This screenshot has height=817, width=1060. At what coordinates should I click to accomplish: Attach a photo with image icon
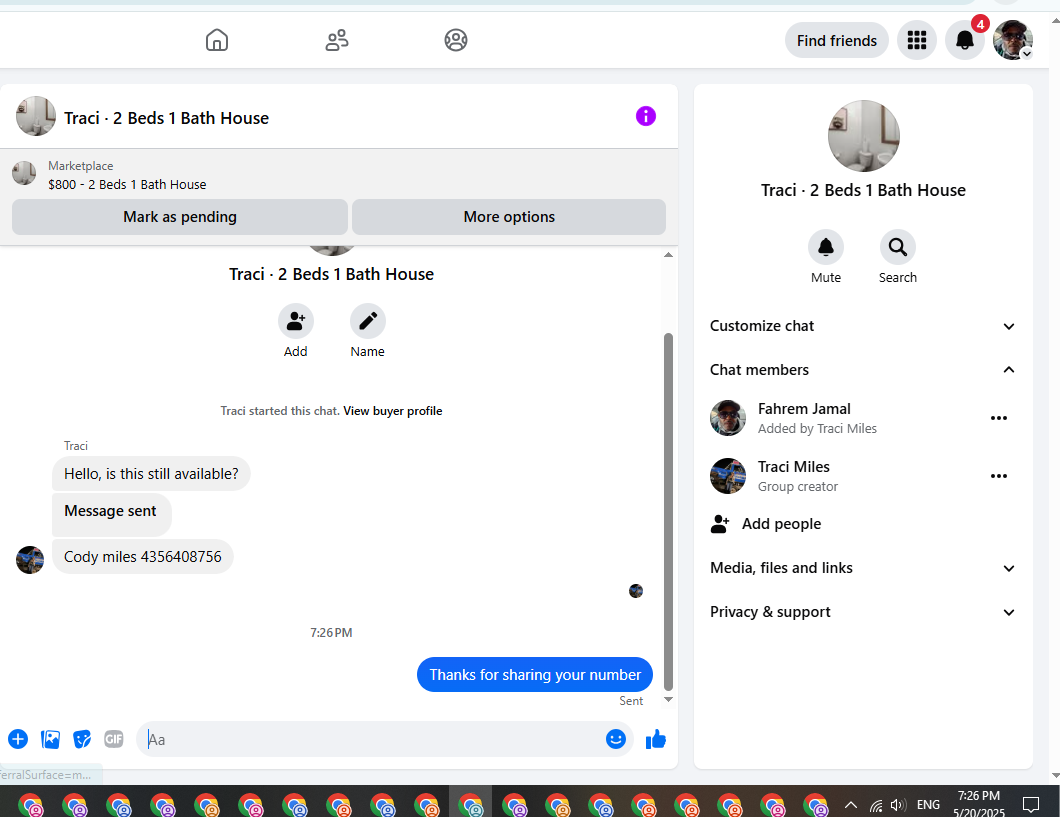pos(51,739)
